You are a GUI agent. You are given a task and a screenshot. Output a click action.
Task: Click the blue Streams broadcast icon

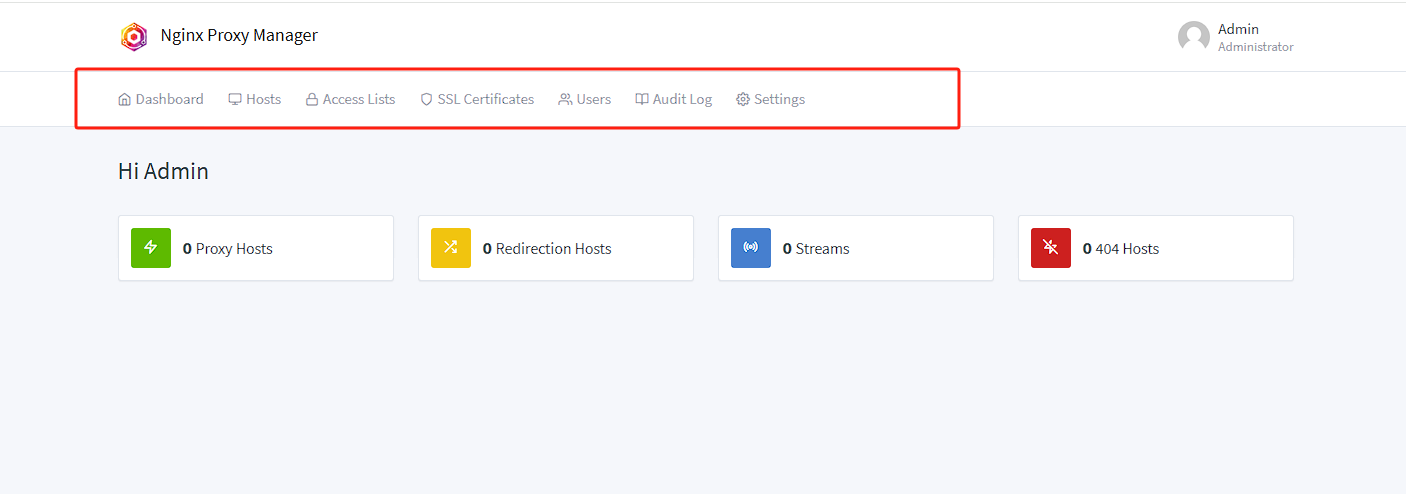pos(751,248)
